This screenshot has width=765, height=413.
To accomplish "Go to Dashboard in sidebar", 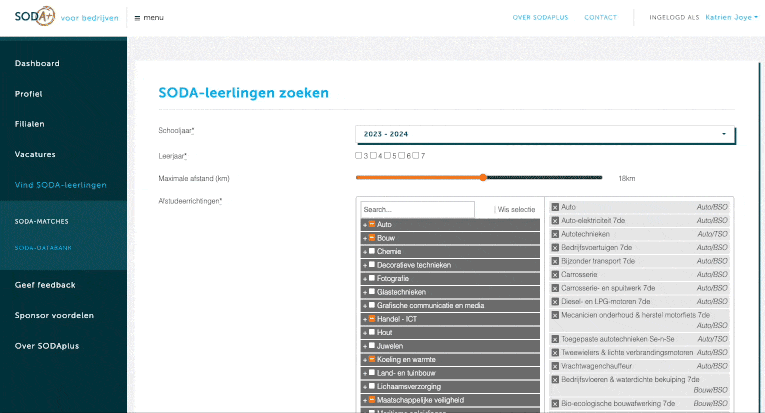I will [37, 64].
